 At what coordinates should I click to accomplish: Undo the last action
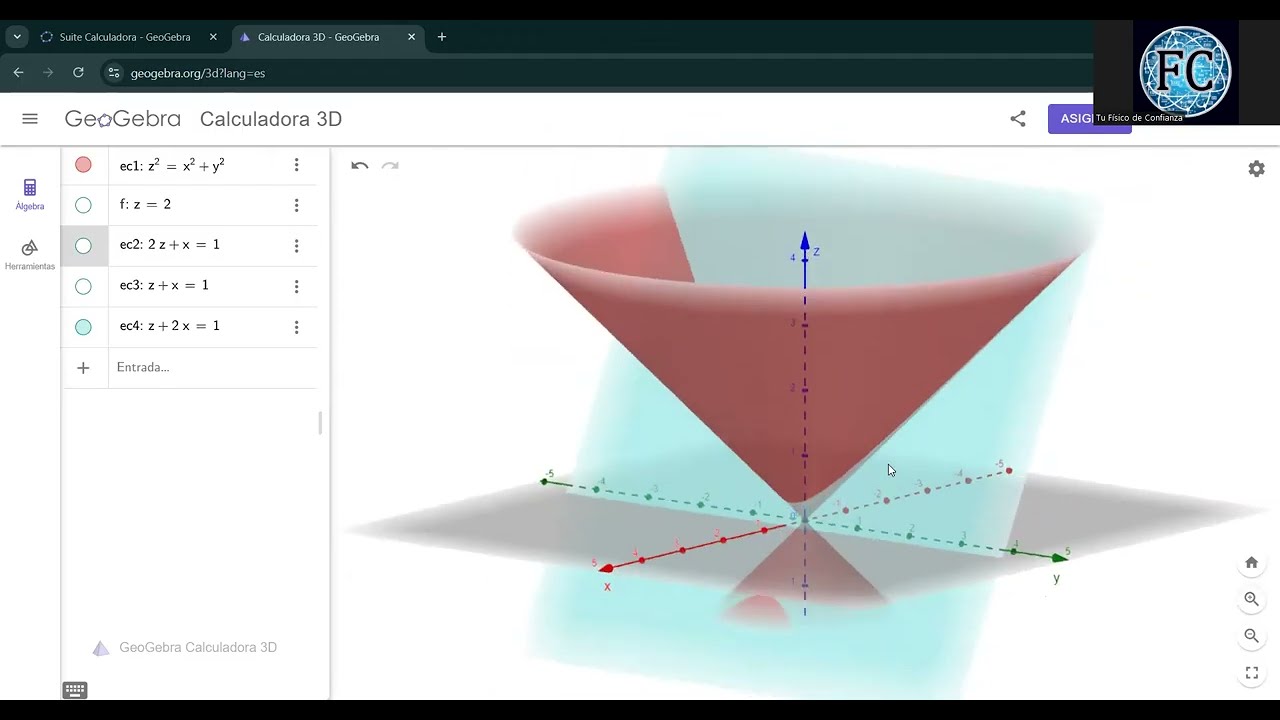click(360, 166)
